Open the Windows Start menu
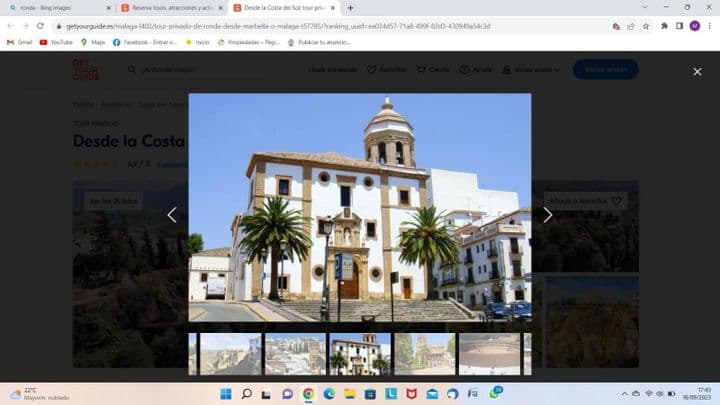The image size is (720, 405). 226,394
